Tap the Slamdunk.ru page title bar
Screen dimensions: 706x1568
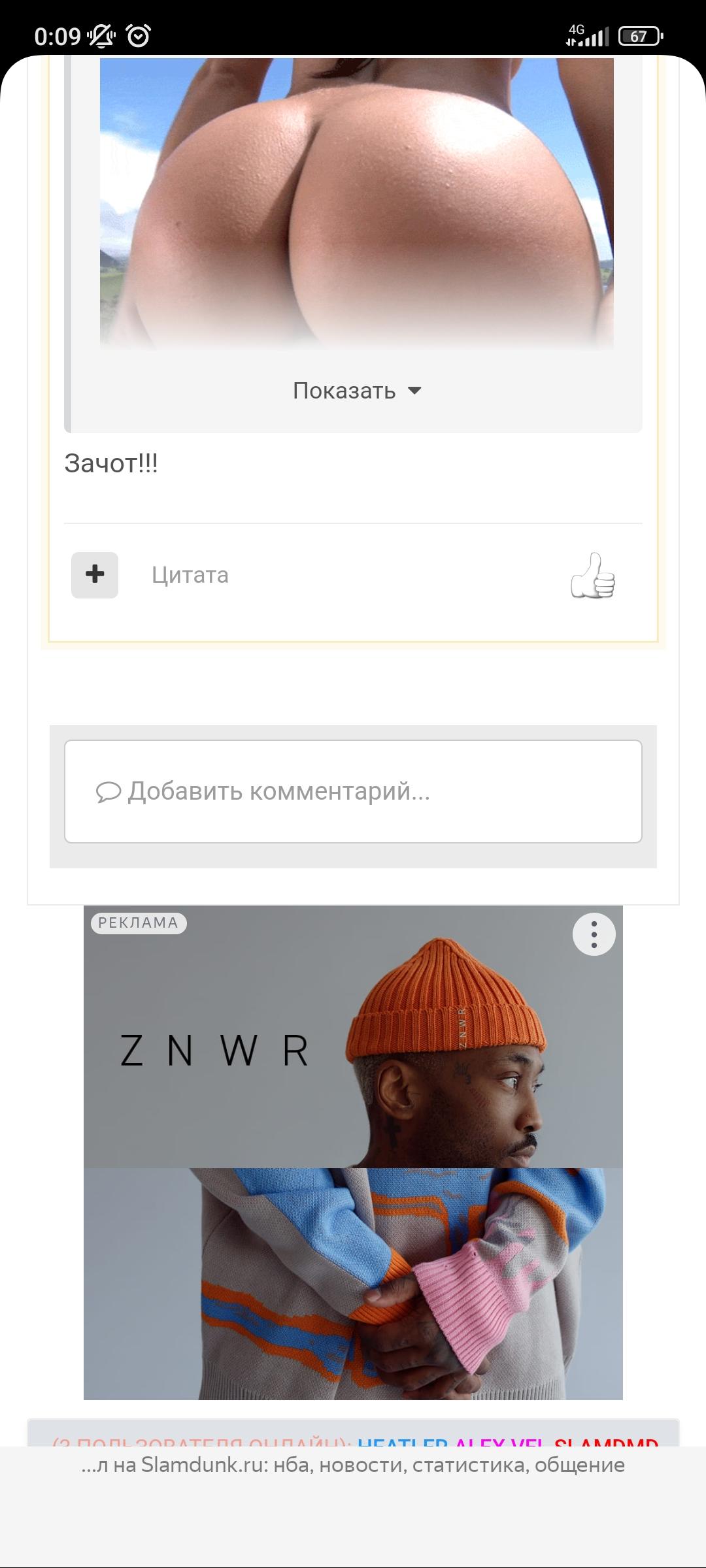coord(353,1465)
